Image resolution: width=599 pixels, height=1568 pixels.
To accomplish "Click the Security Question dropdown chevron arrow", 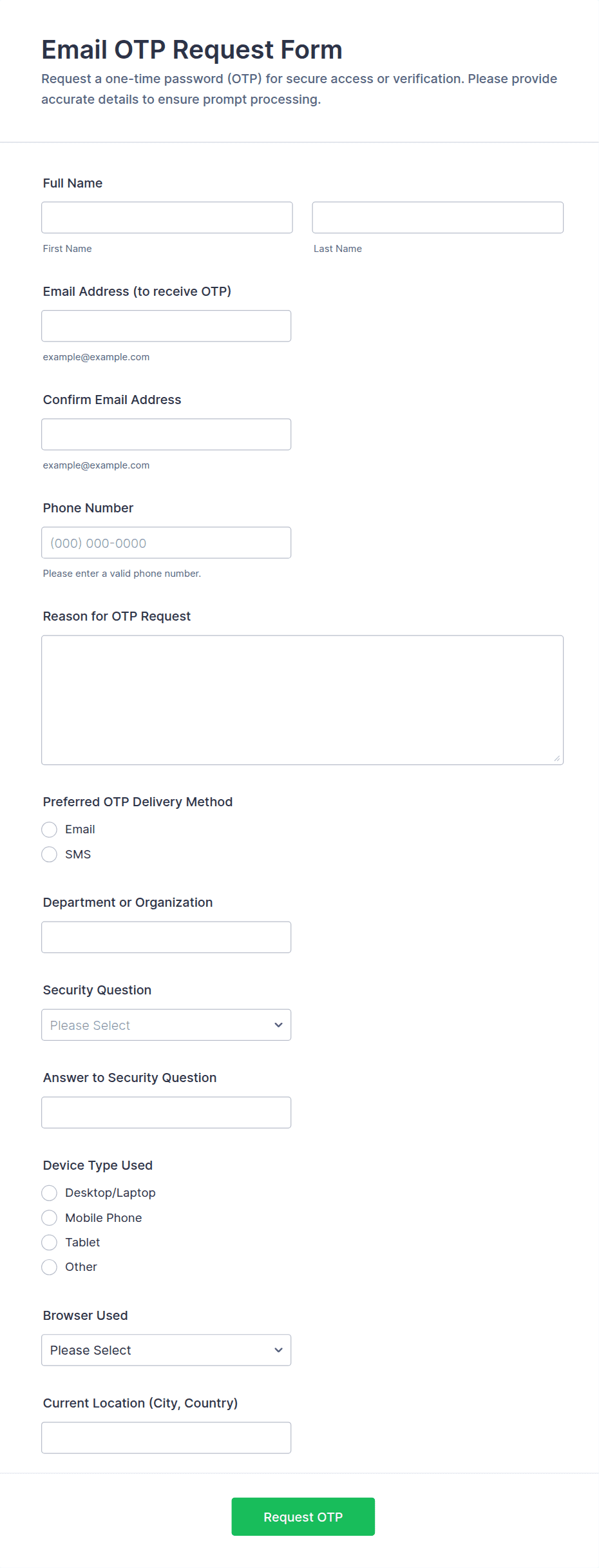I will click(x=278, y=1025).
